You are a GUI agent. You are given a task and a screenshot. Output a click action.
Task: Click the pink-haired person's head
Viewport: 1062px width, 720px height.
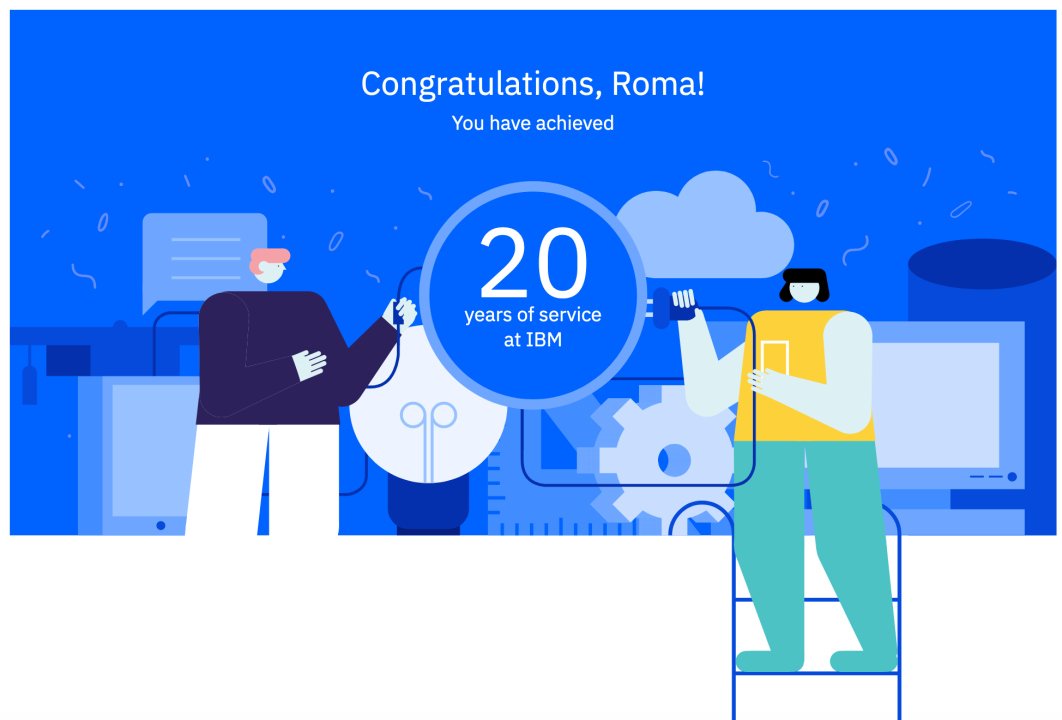pyautogui.click(x=270, y=266)
